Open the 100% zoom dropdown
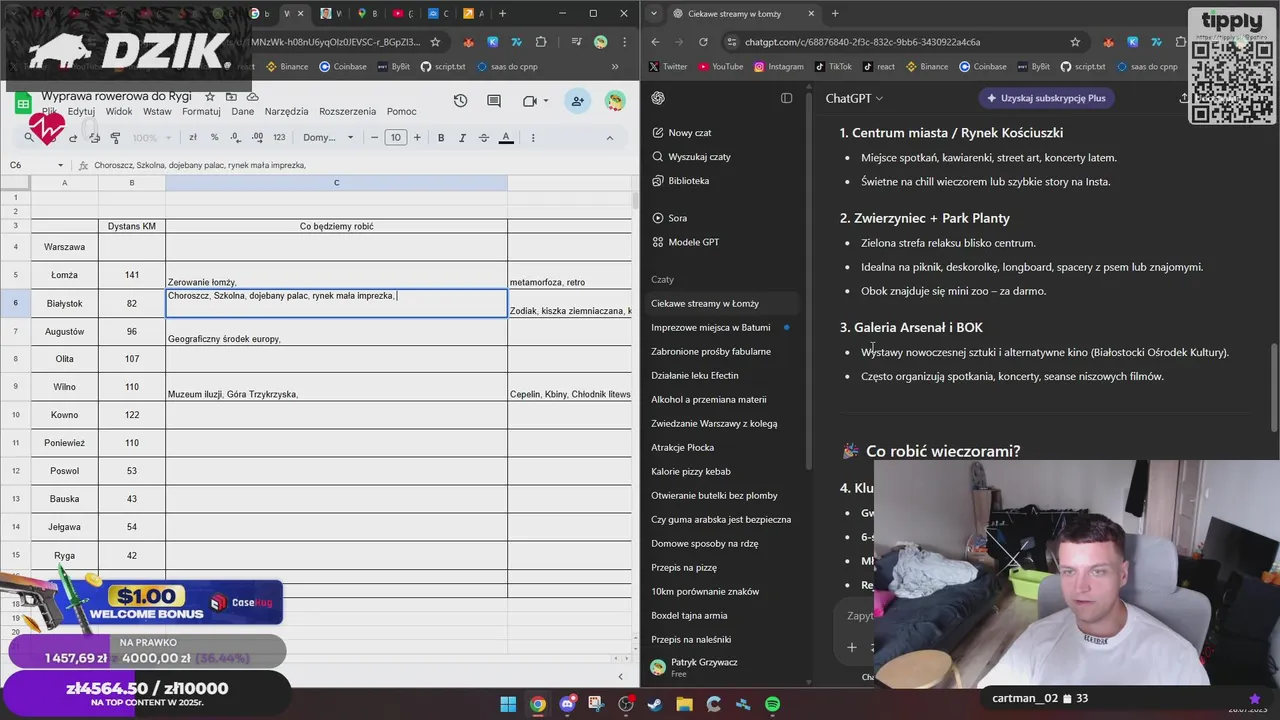 (x=151, y=138)
